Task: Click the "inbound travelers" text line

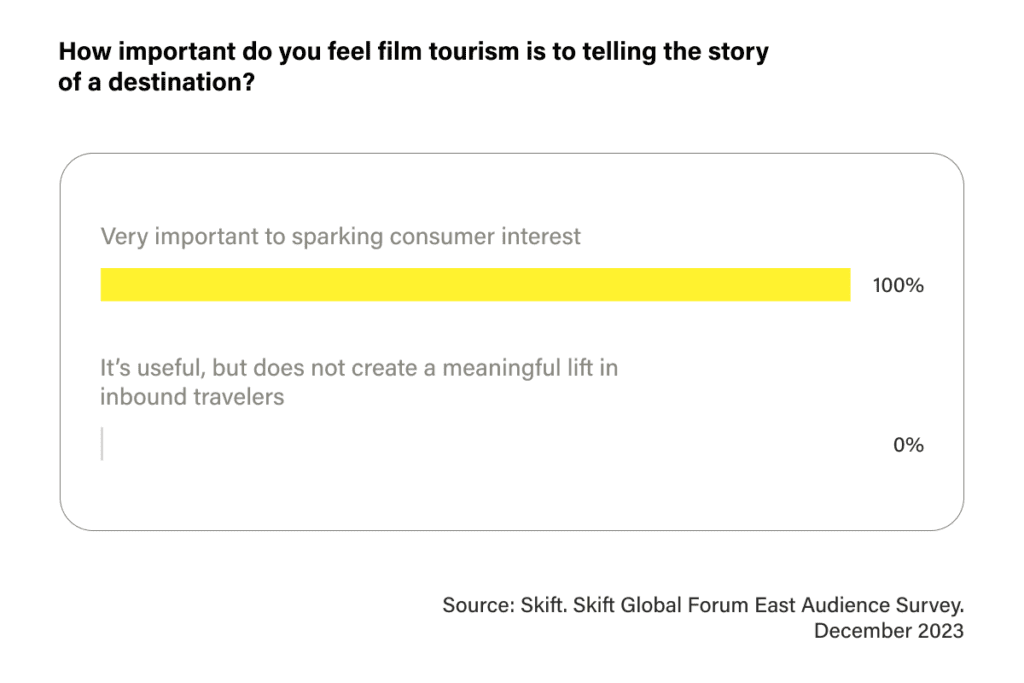Action: (192, 397)
